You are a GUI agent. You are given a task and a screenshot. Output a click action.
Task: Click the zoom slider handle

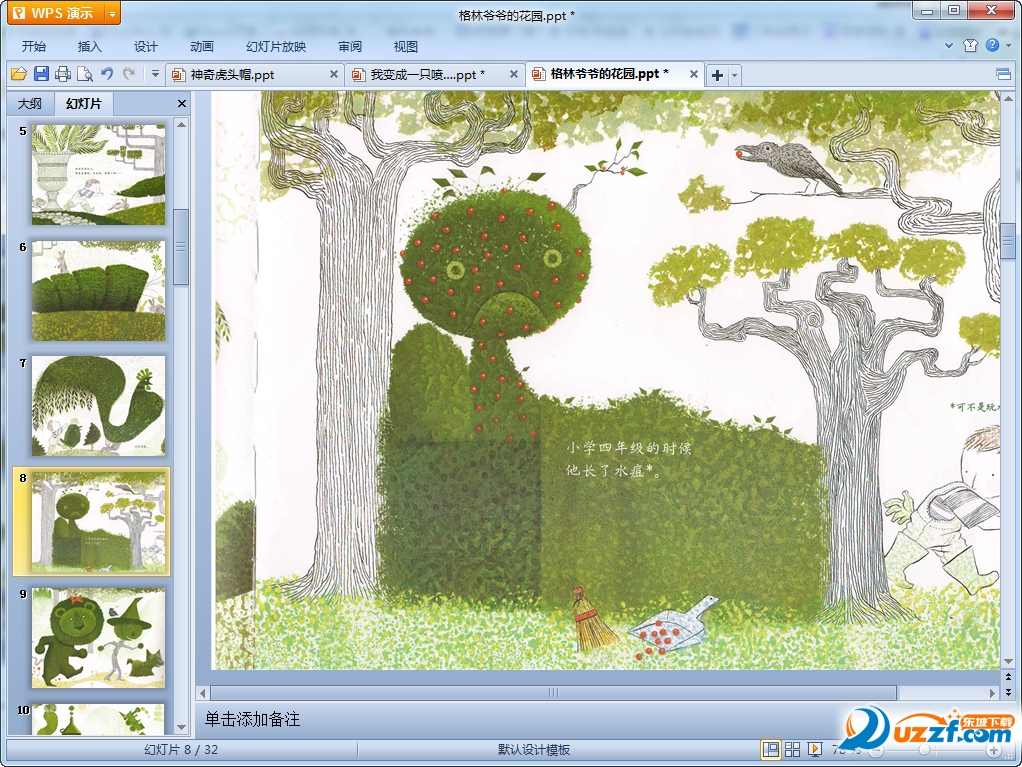[x=924, y=751]
